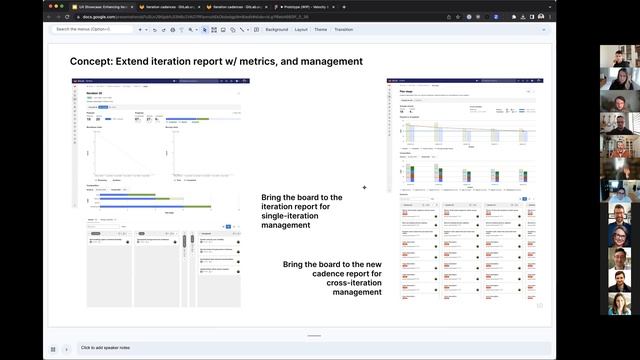Close the Prototype (WIP) browser tab

coord(333,7)
